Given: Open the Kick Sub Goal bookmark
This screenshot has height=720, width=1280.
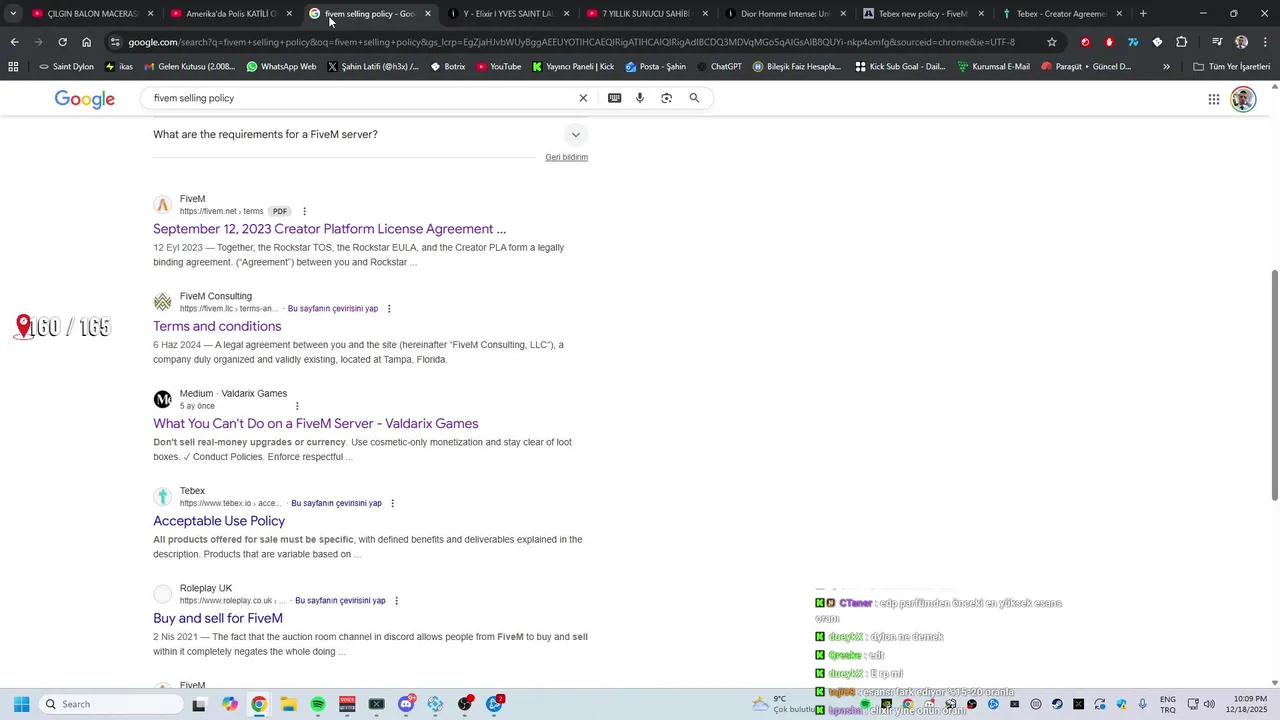Looking at the screenshot, I should point(900,67).
